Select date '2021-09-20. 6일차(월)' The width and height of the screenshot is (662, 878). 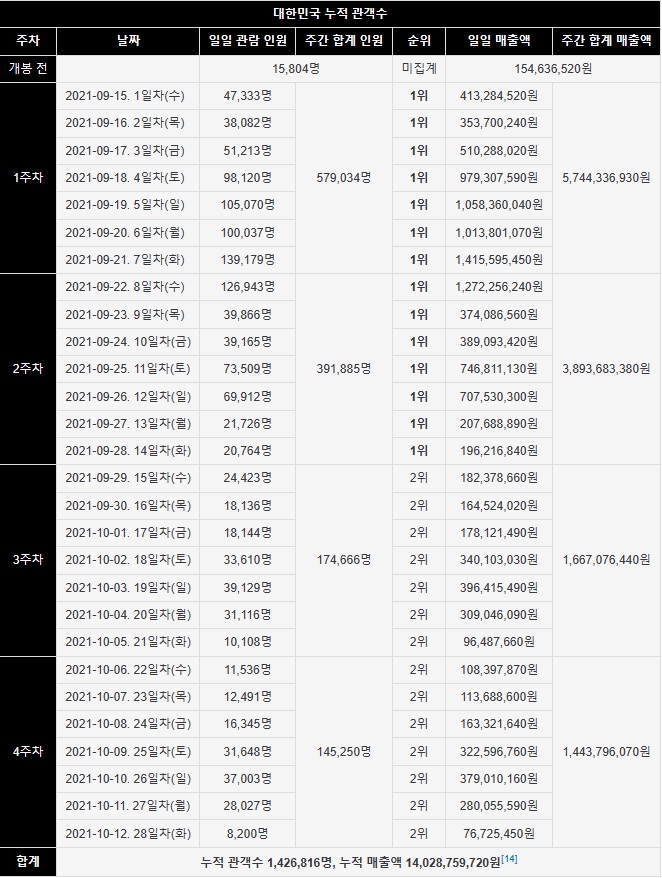(x=125, y=232)
